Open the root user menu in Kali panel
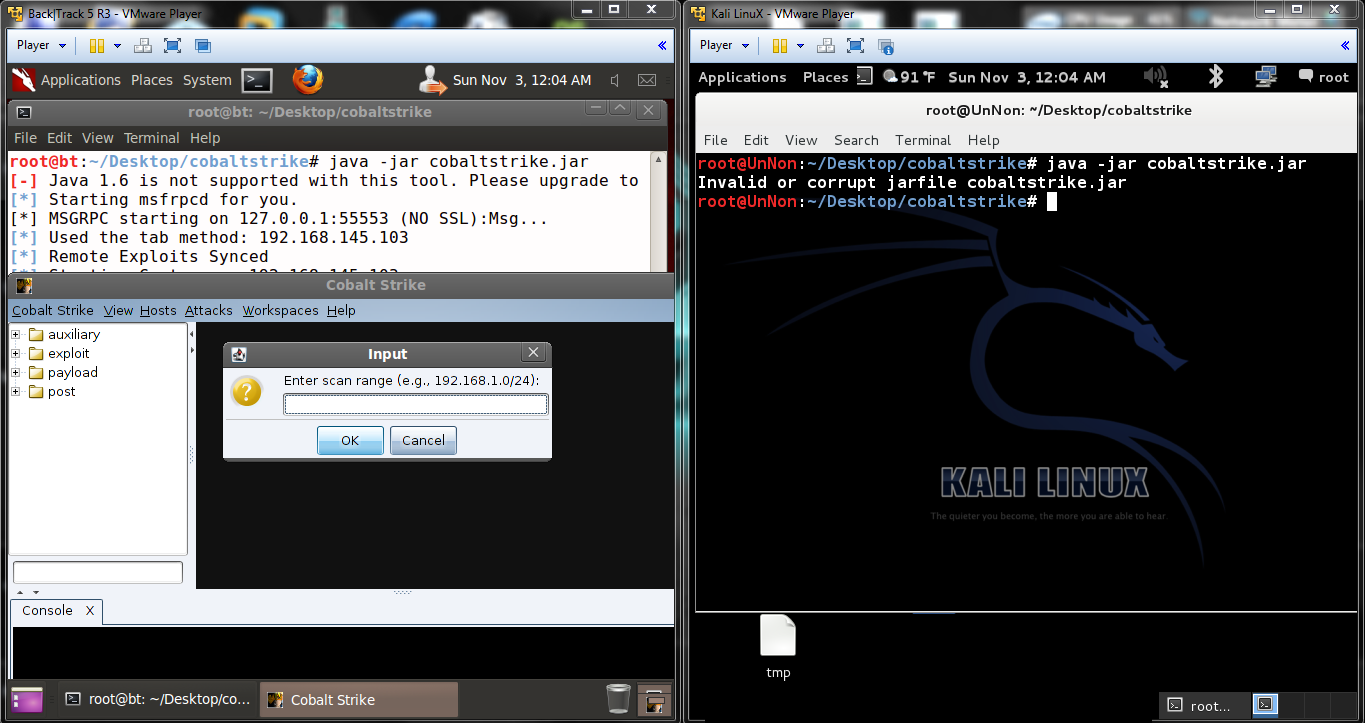This screenshot has width=1365, height=723. pyautogui.click(x=1324, y=77)
